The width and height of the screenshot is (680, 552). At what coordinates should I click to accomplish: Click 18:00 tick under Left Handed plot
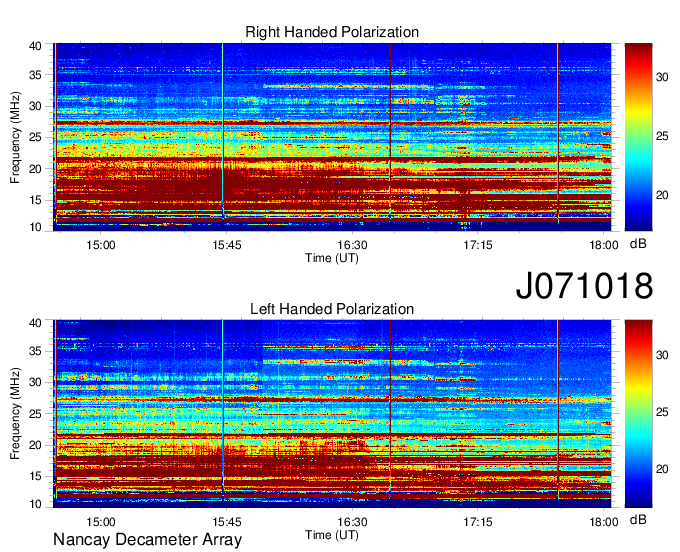pyautogui.click(x=604, y=522)
